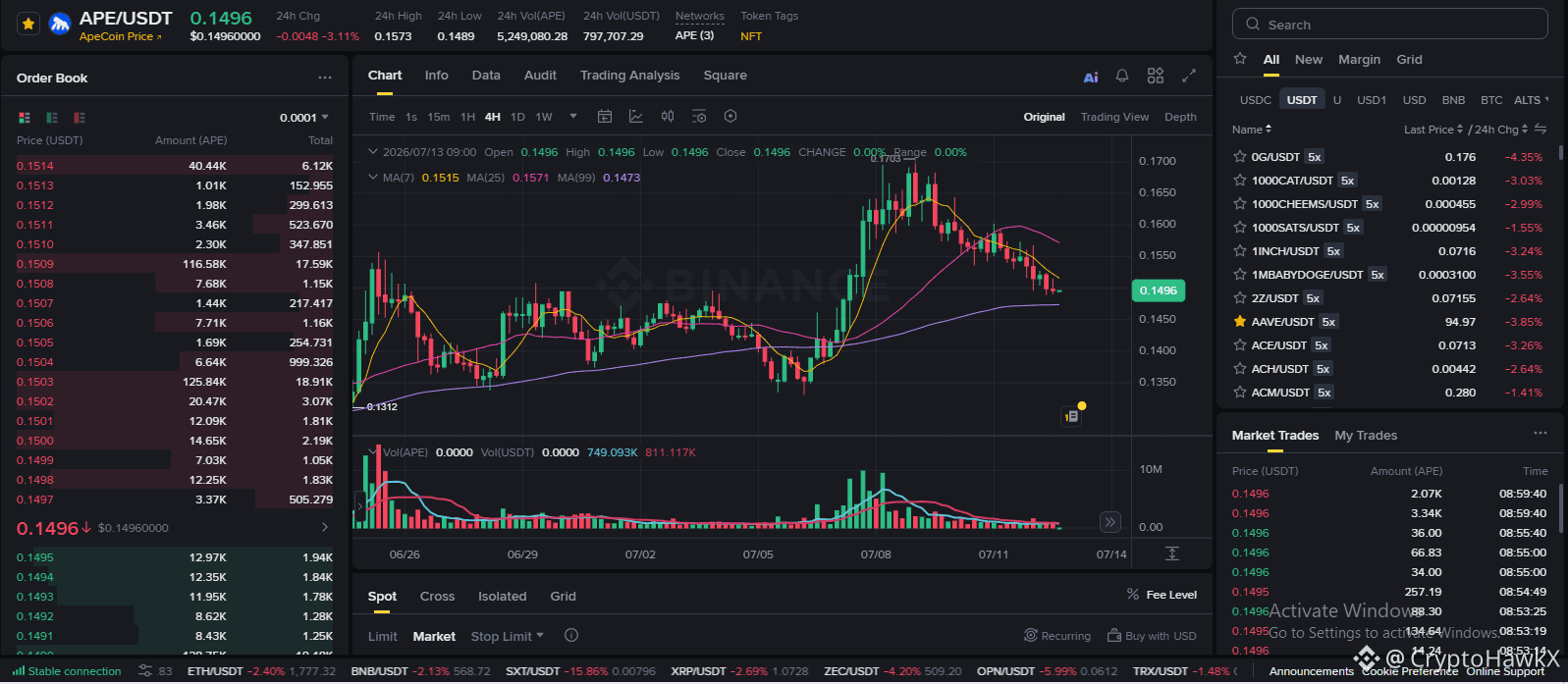Open the technical indicators icon
This screenshot has width=1568, height=684.
point(636,117)
